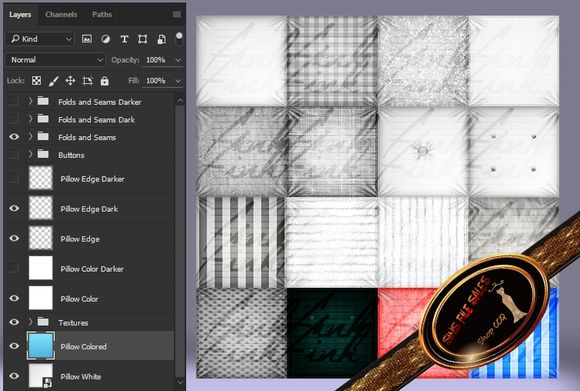Select the Textures group name
Viewport: 580px width, 391px height.
click(x=73, y=323)
